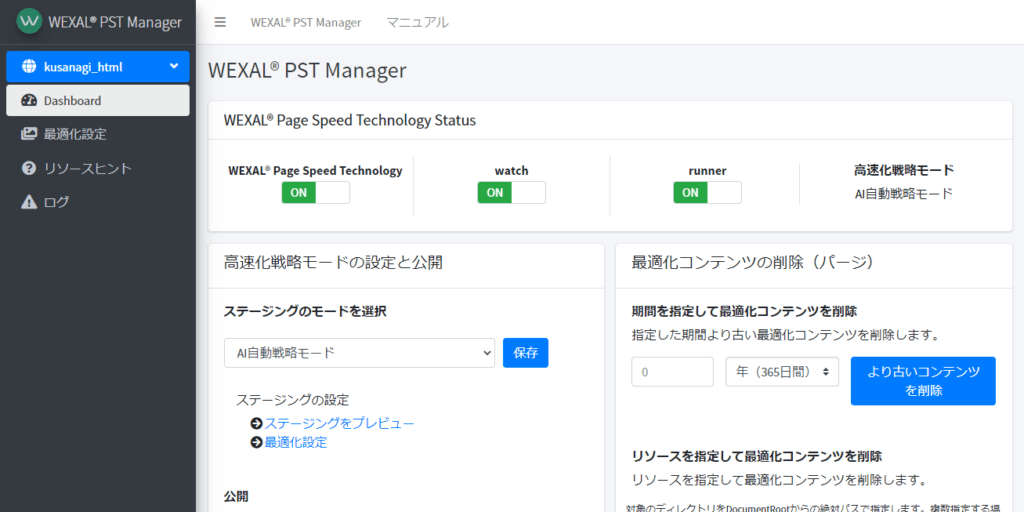Click WEXAL Page Speed Technology Status heading
Image resolution: width=1024 pixels, height=512 pixels.
coord(349,121)
